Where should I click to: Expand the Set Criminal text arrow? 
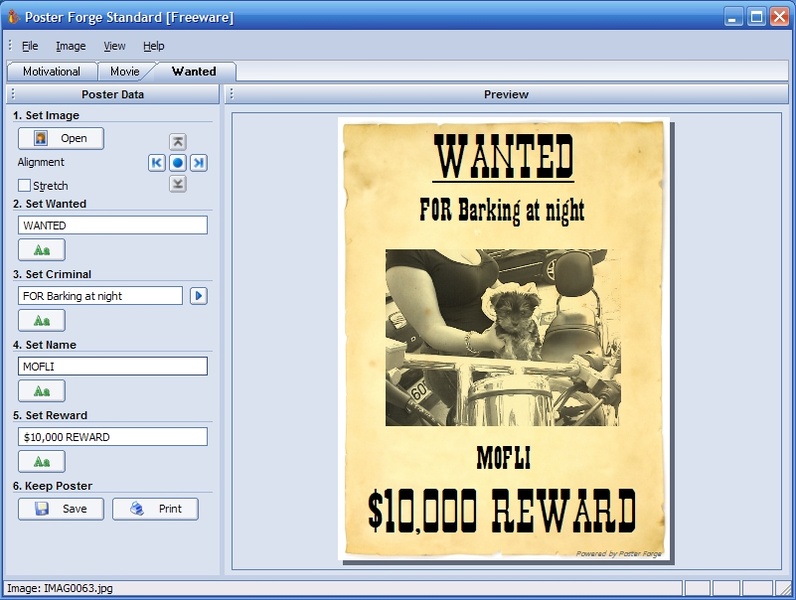(198, 296)
